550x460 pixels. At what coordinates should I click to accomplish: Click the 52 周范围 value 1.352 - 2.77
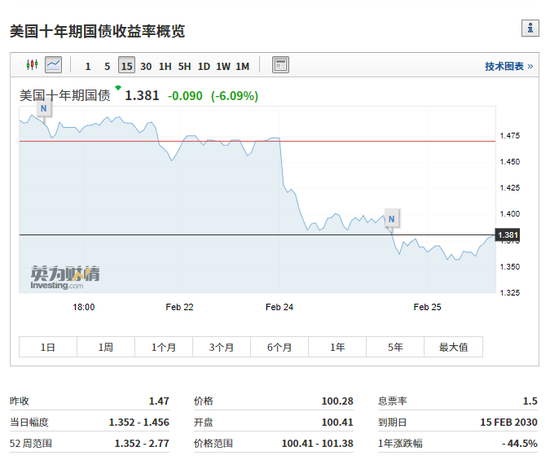point(142,443)
